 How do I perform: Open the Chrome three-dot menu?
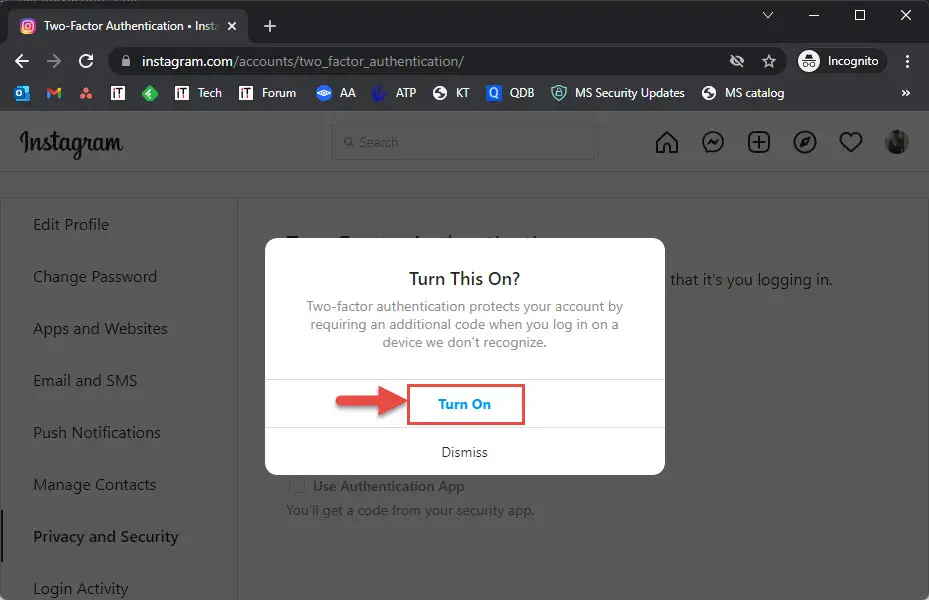click(907, 61)
